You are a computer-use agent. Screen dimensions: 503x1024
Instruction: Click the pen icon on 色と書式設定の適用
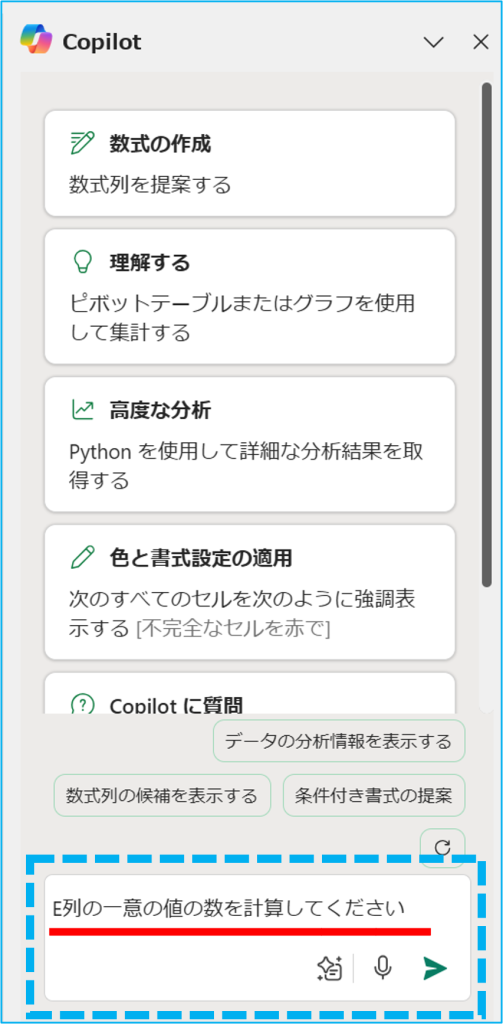click(82, 558)
